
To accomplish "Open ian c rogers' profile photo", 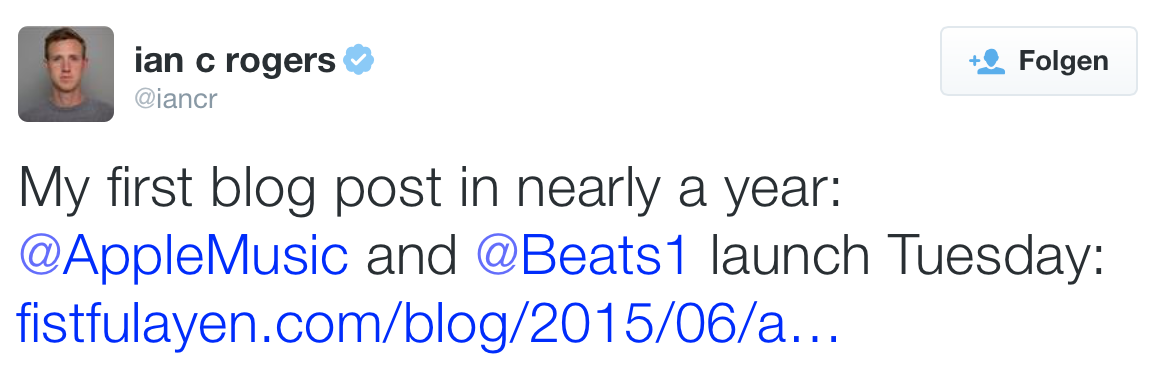I will [x=66, y=74].
